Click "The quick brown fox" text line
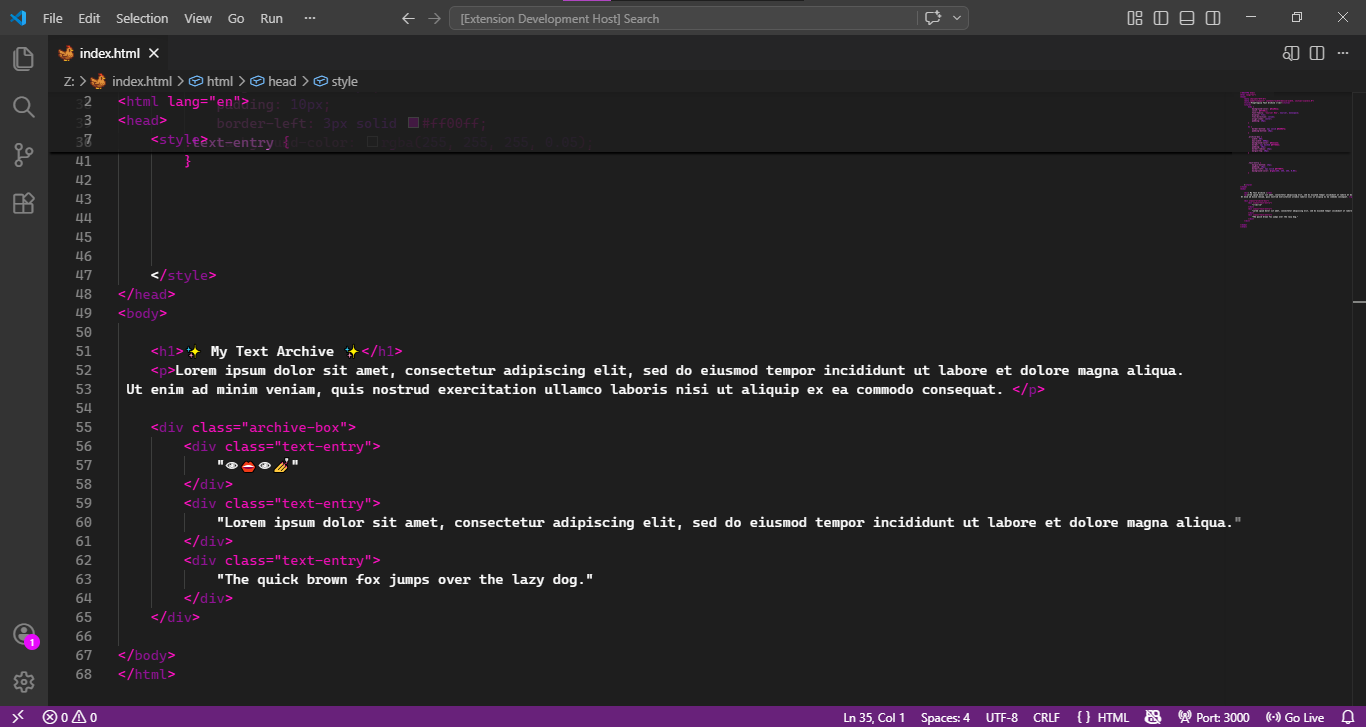Image resolution: width=1366 pixels, height=727 pixels. tap(405, 579)
